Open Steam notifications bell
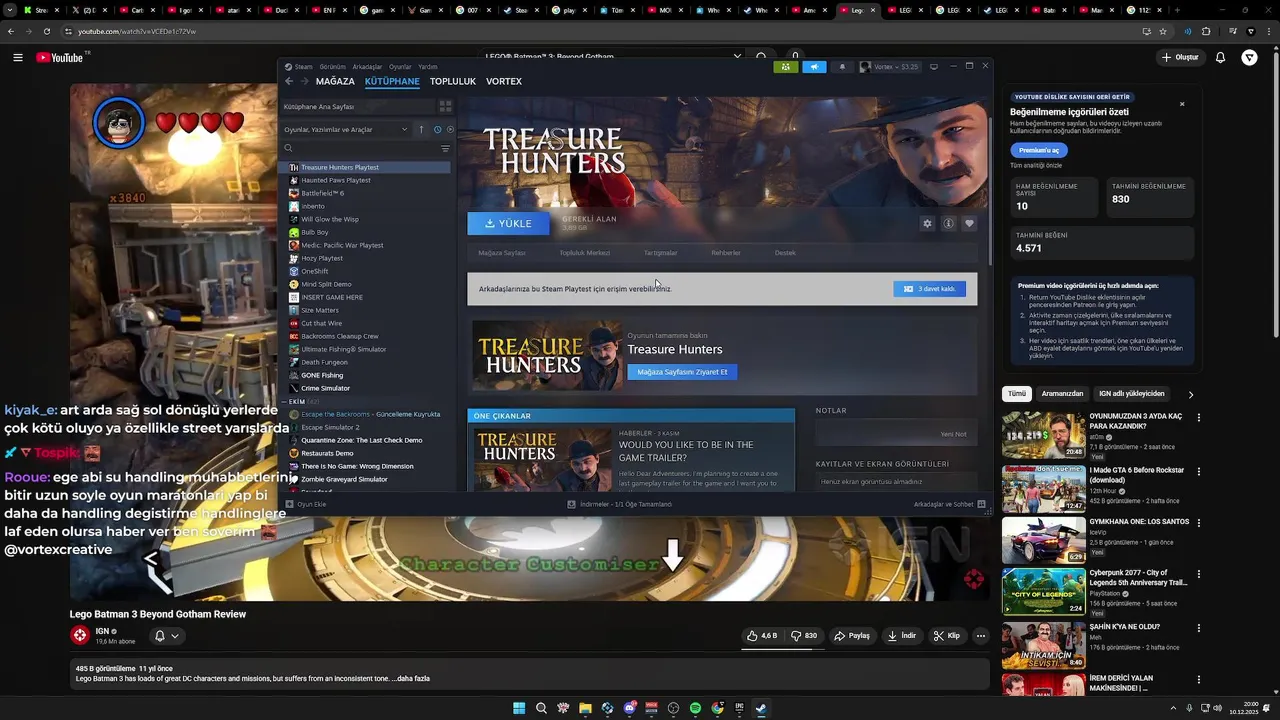This screenshot has height=720, width=1280. (x=842, y=67)
